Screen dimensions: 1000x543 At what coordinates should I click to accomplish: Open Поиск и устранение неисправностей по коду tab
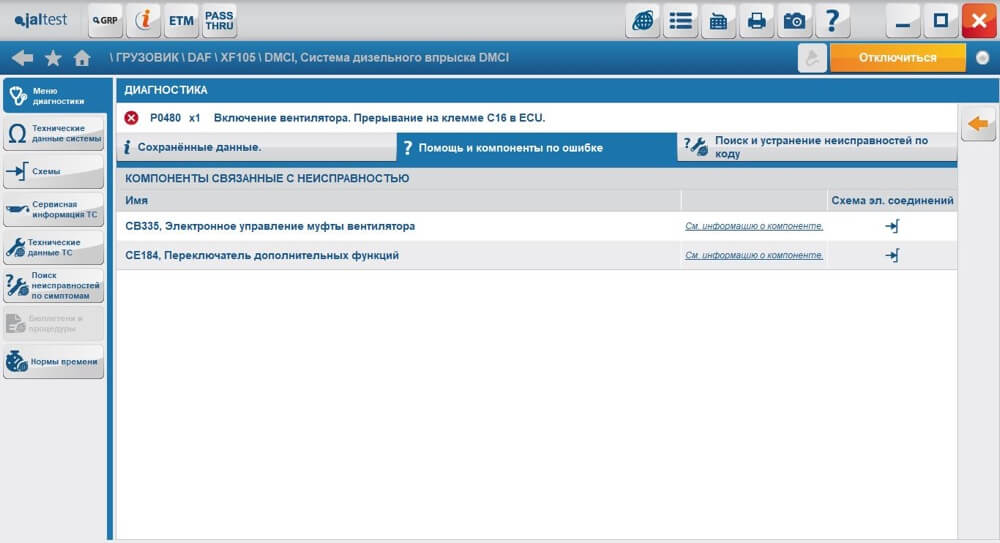(817, 147)
